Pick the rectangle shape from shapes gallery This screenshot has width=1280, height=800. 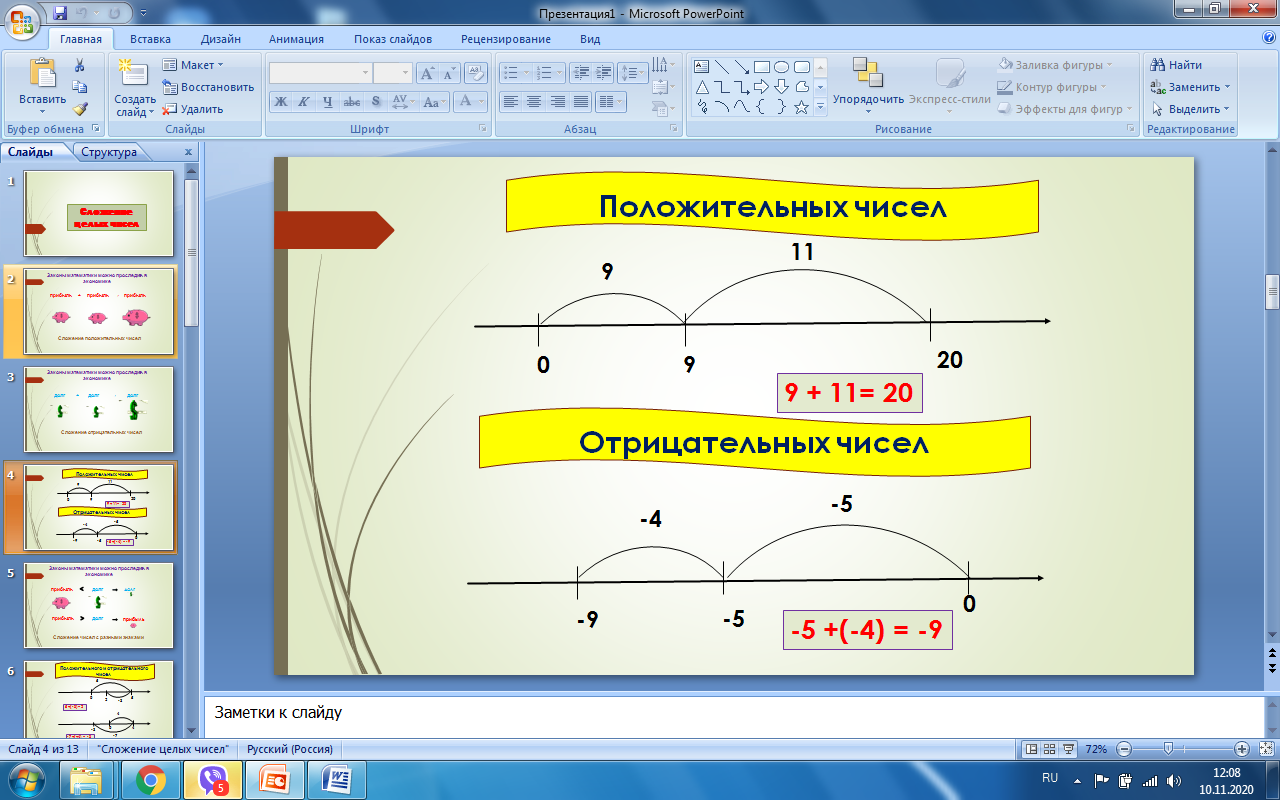[x=761, y=67]
